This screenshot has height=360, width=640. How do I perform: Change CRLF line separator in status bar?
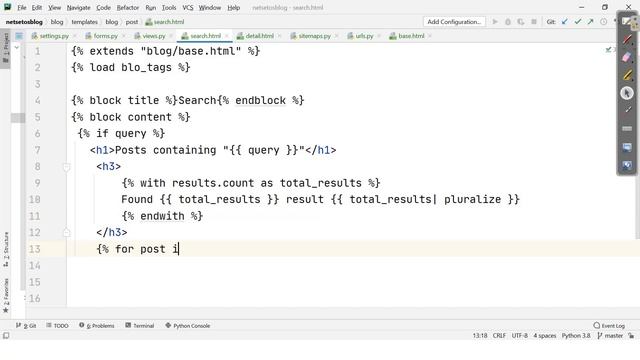click(499, 336)
